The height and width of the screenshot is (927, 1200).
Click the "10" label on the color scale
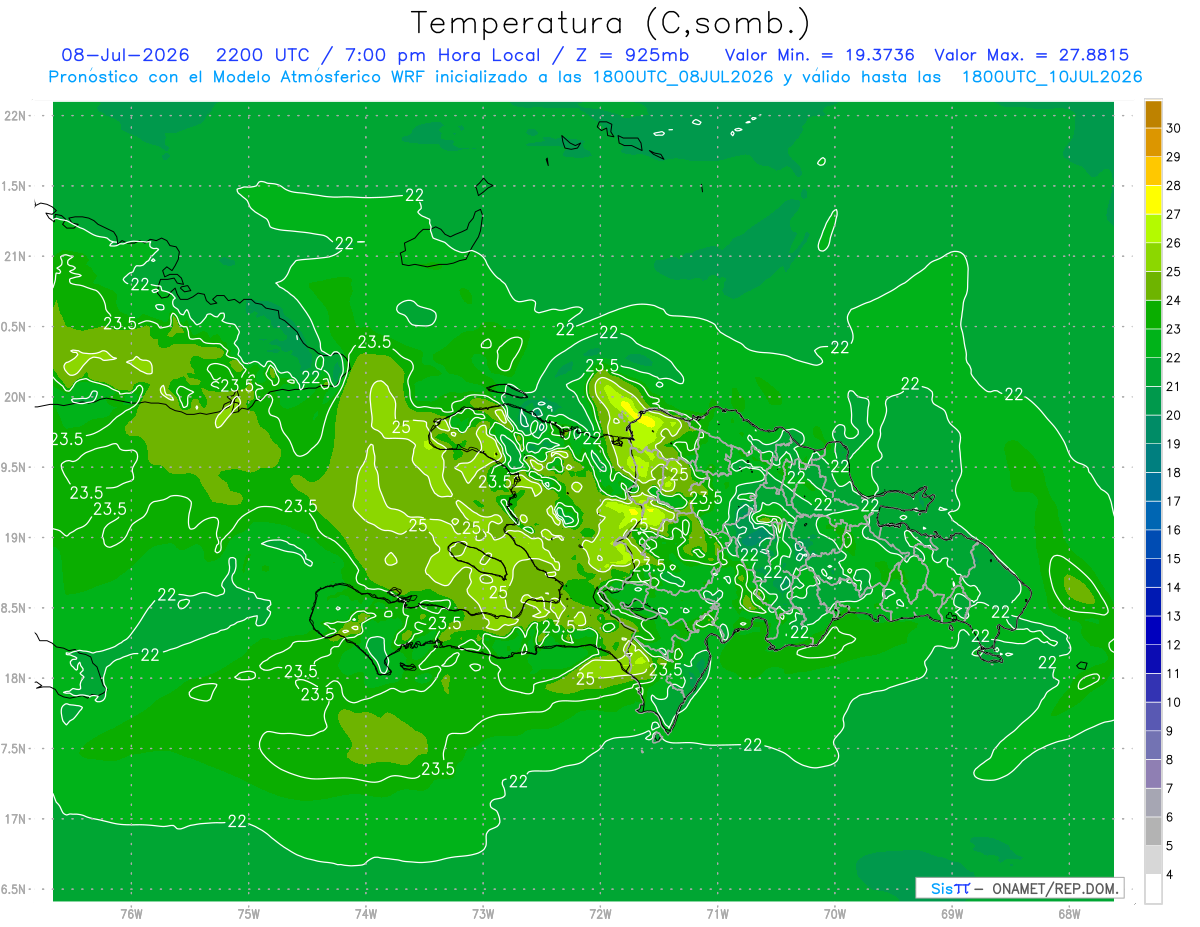pyautogui.click(x=1174, y=702)
